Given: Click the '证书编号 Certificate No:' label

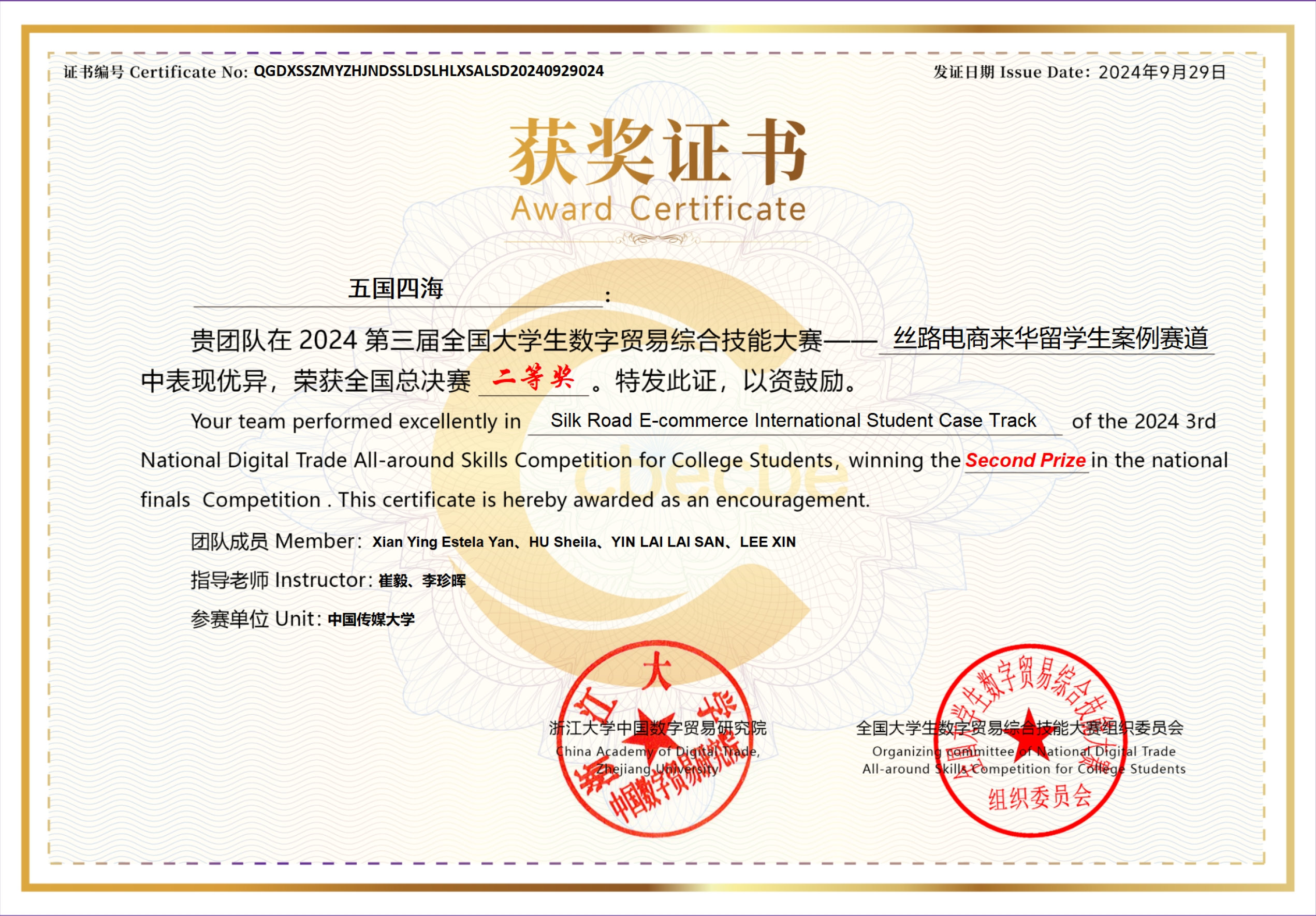Looking at the screenshot, I should click(155, 71).
